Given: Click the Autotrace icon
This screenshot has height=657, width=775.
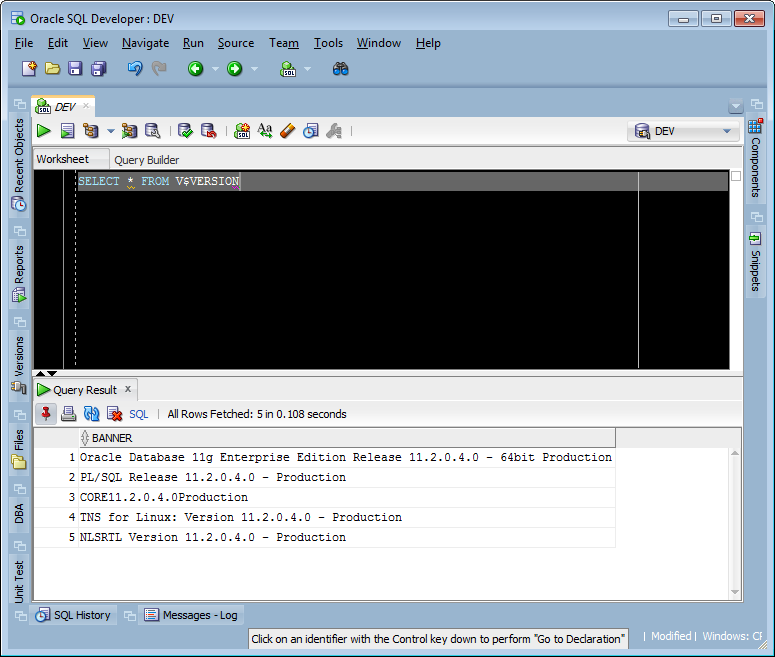Looking at the screenshot, I should tap(129, 131).
